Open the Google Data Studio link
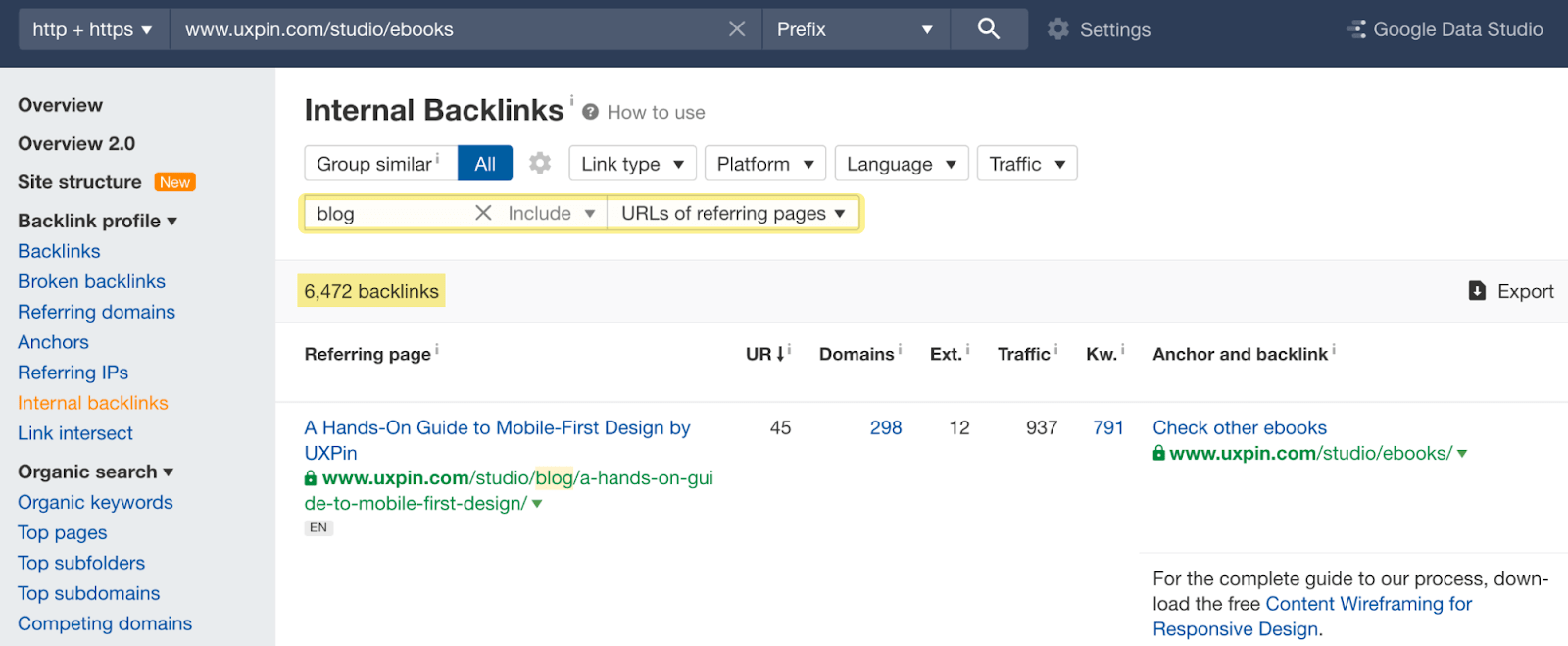Image resolution: width=1568 pixels, height=646 pixels. pos(1458,29)
